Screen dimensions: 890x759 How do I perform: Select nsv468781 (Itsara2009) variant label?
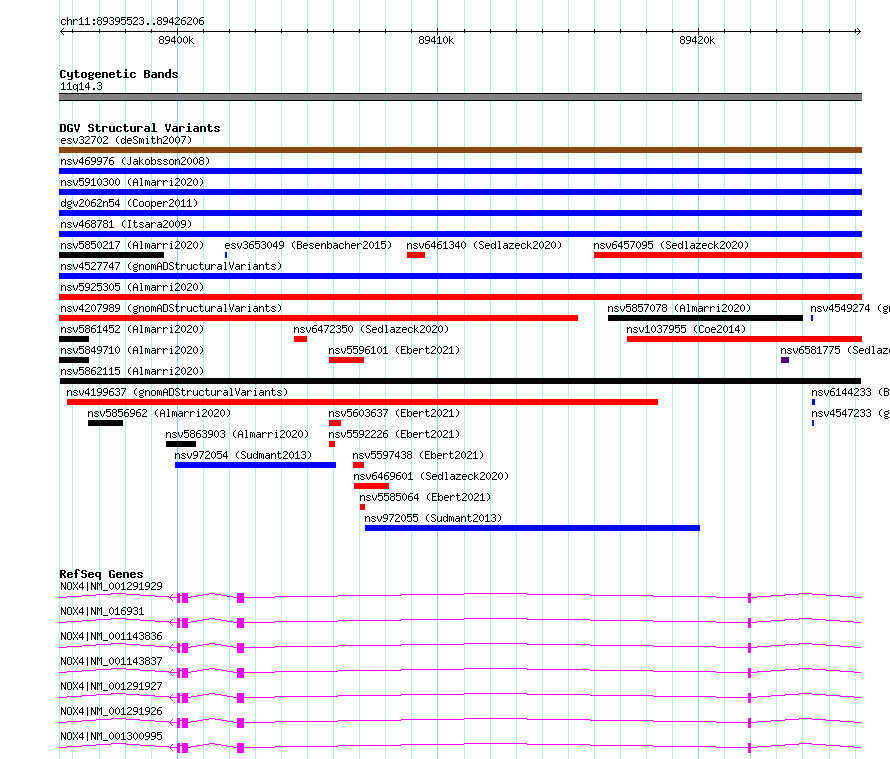(x=126, y=224)
